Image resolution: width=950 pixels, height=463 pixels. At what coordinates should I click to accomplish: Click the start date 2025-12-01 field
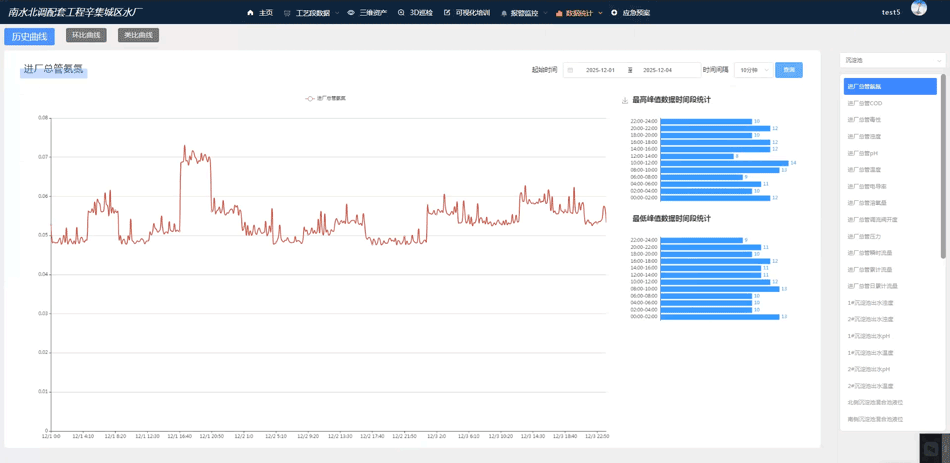point(600,70)
